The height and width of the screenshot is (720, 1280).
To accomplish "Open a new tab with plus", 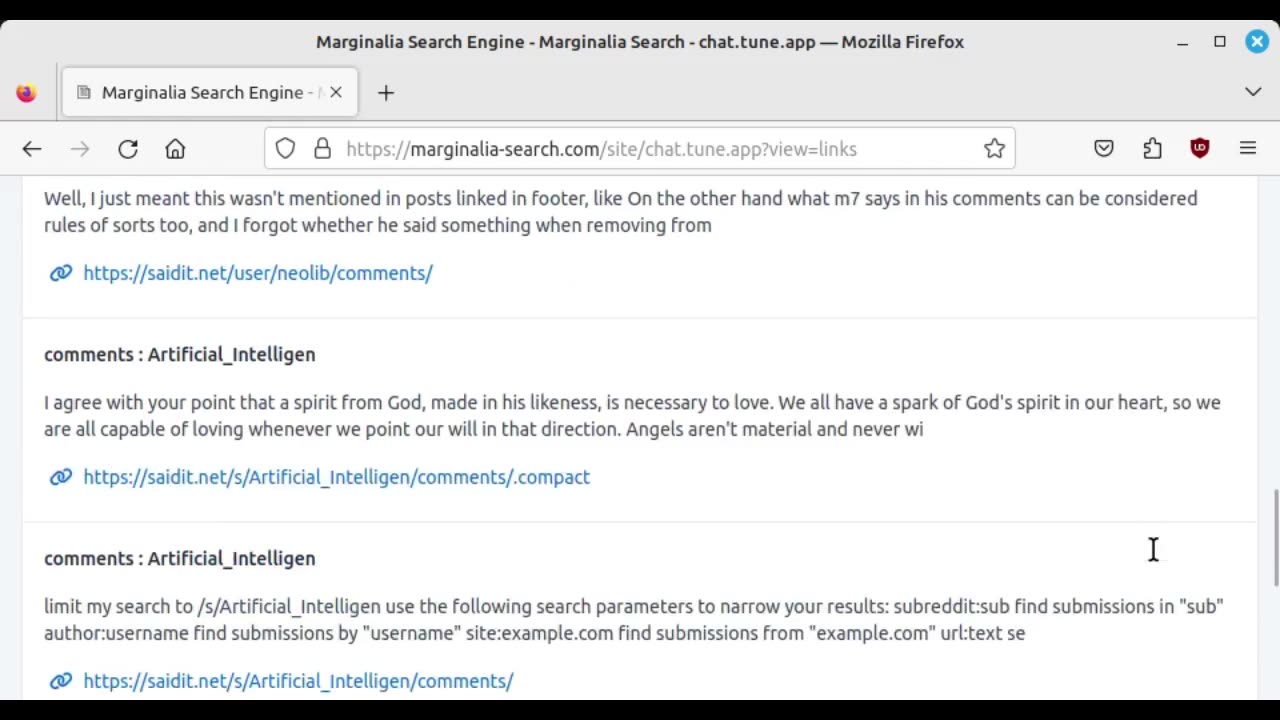I will [386, 93].
